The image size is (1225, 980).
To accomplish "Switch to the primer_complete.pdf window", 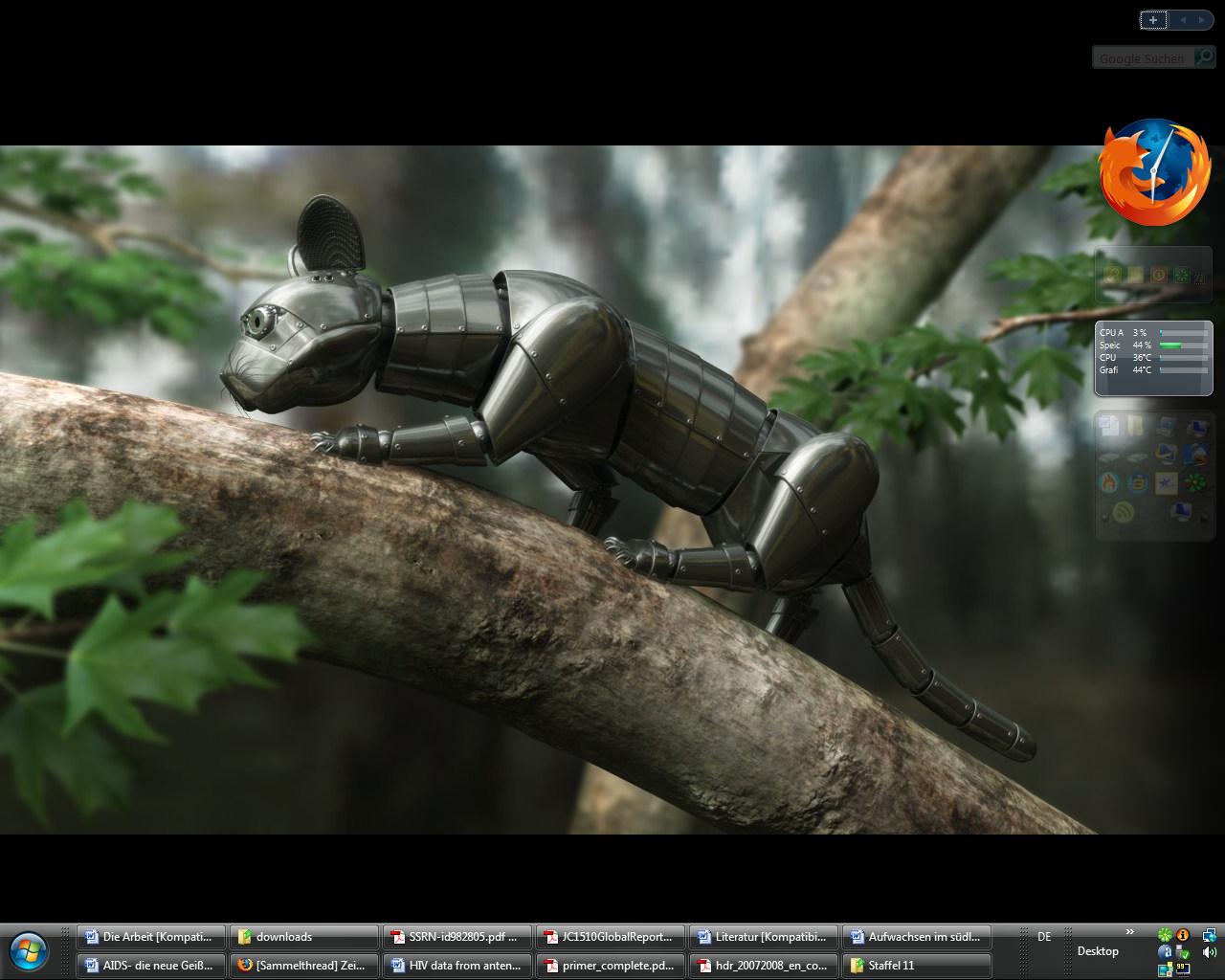I will tap(611, 966).
